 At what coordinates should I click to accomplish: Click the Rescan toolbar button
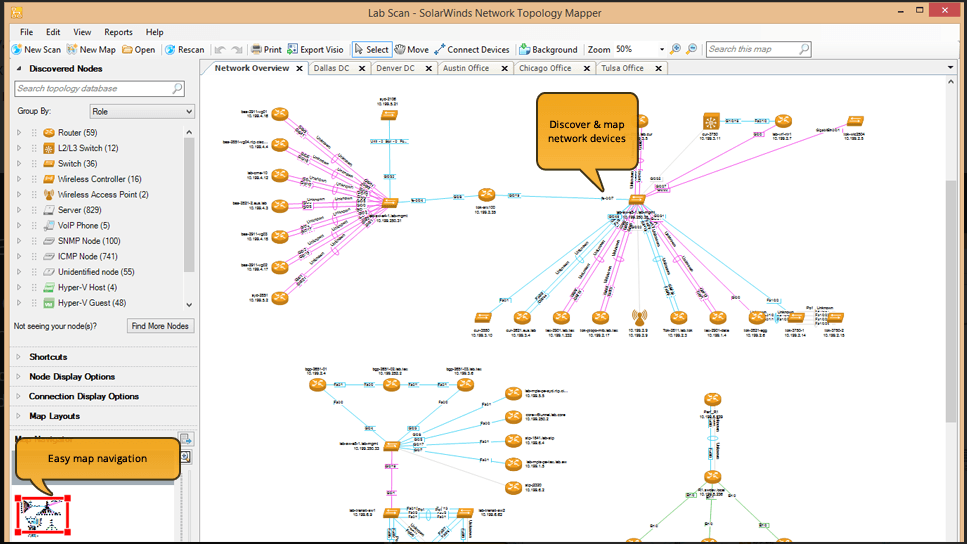[x=185, y=49]
